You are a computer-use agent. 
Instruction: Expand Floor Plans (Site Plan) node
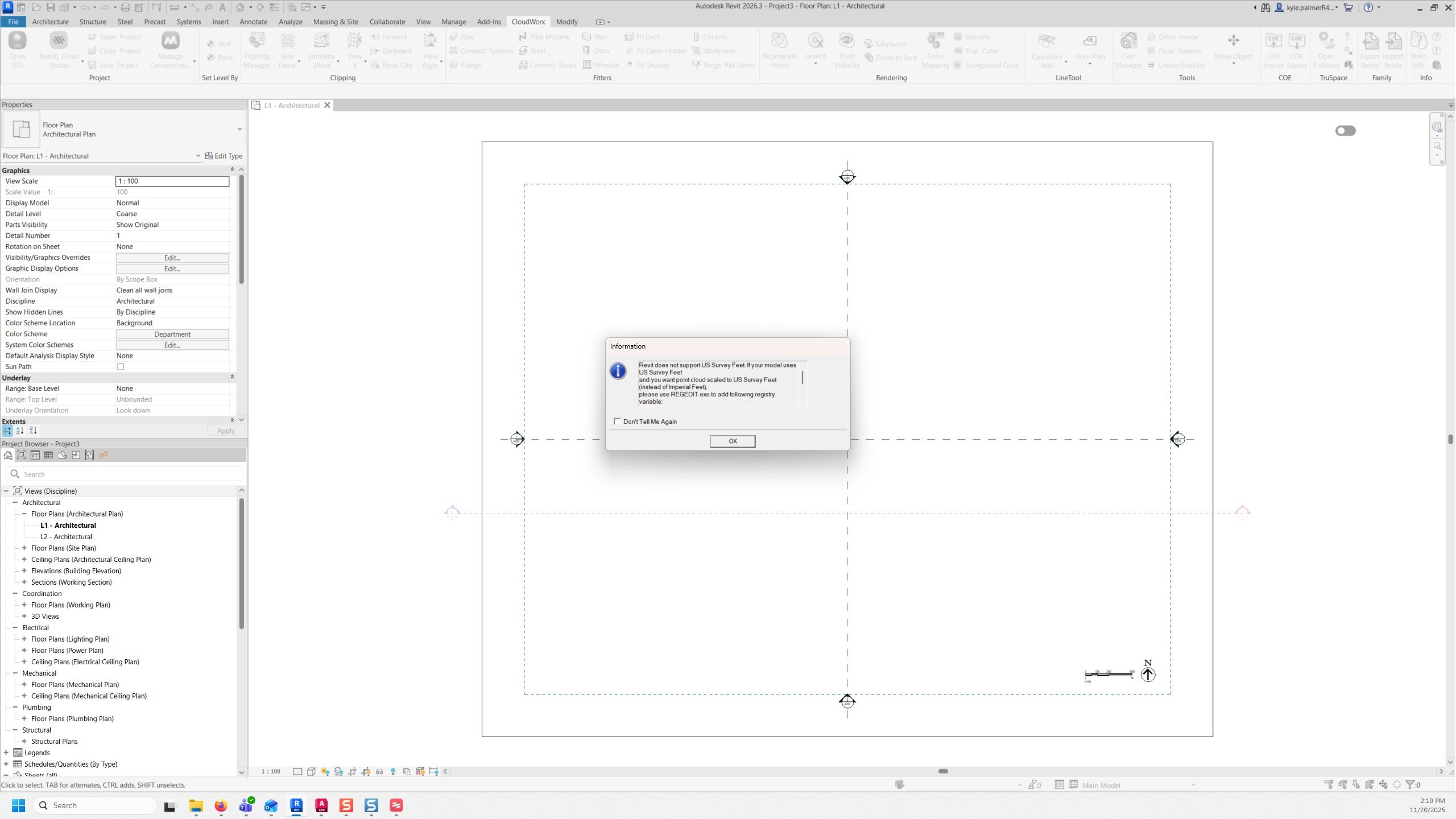[24, 548]
